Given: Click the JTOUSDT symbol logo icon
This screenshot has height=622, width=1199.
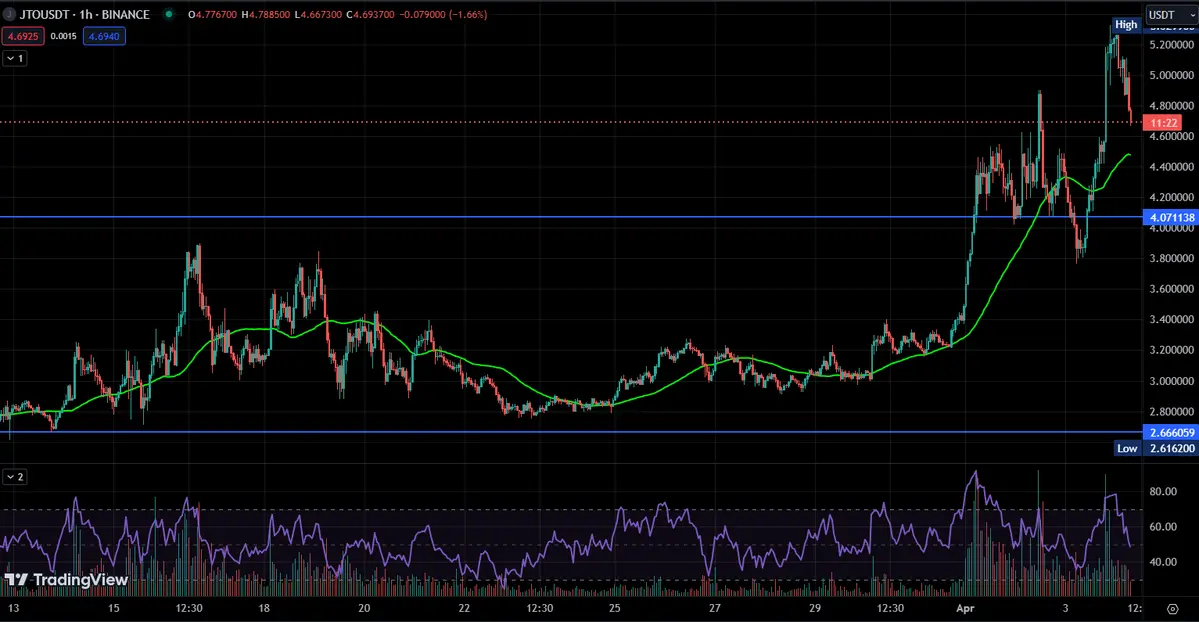Looking at the screenshot, I should 9,15.
